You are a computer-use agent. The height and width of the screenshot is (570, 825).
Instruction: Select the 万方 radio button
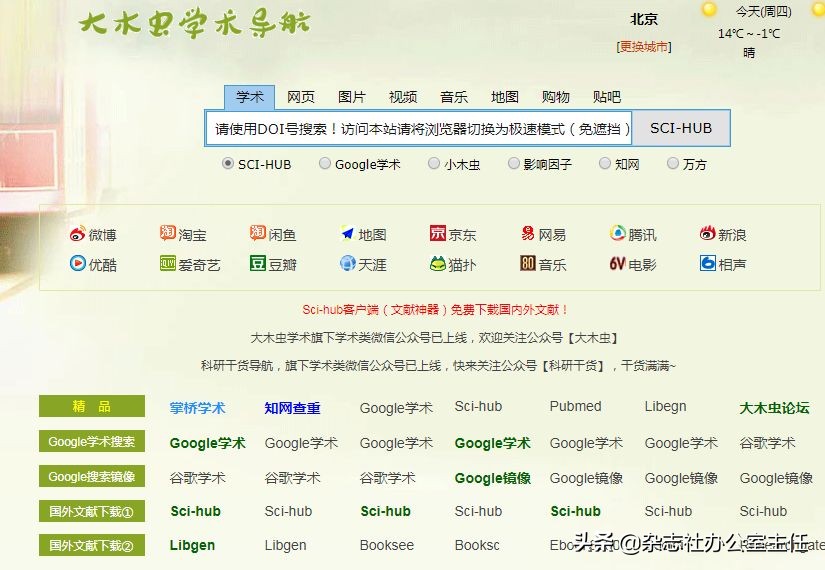coord(672,163)
